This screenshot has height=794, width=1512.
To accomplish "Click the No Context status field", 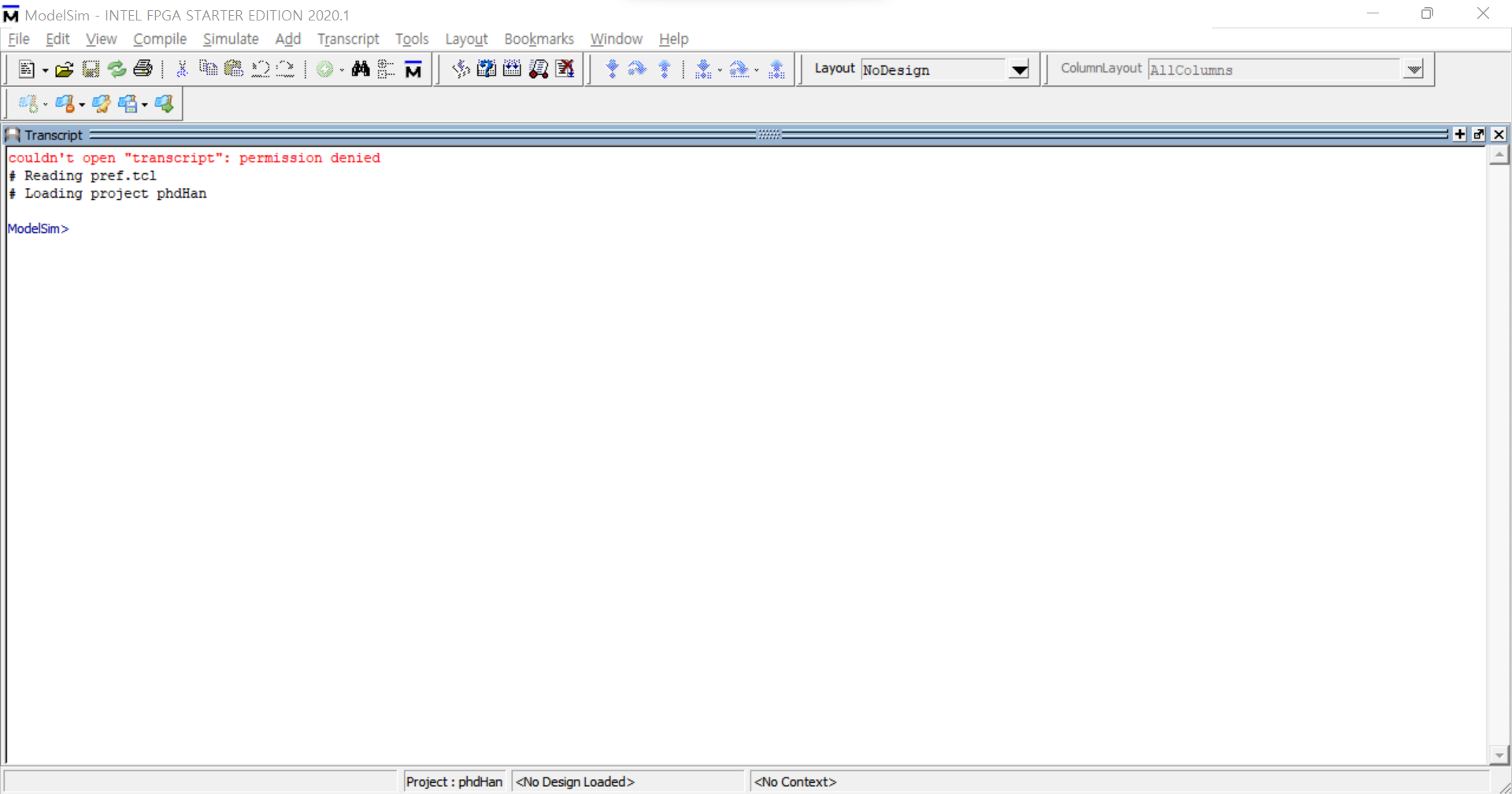I will [1118, 781].
